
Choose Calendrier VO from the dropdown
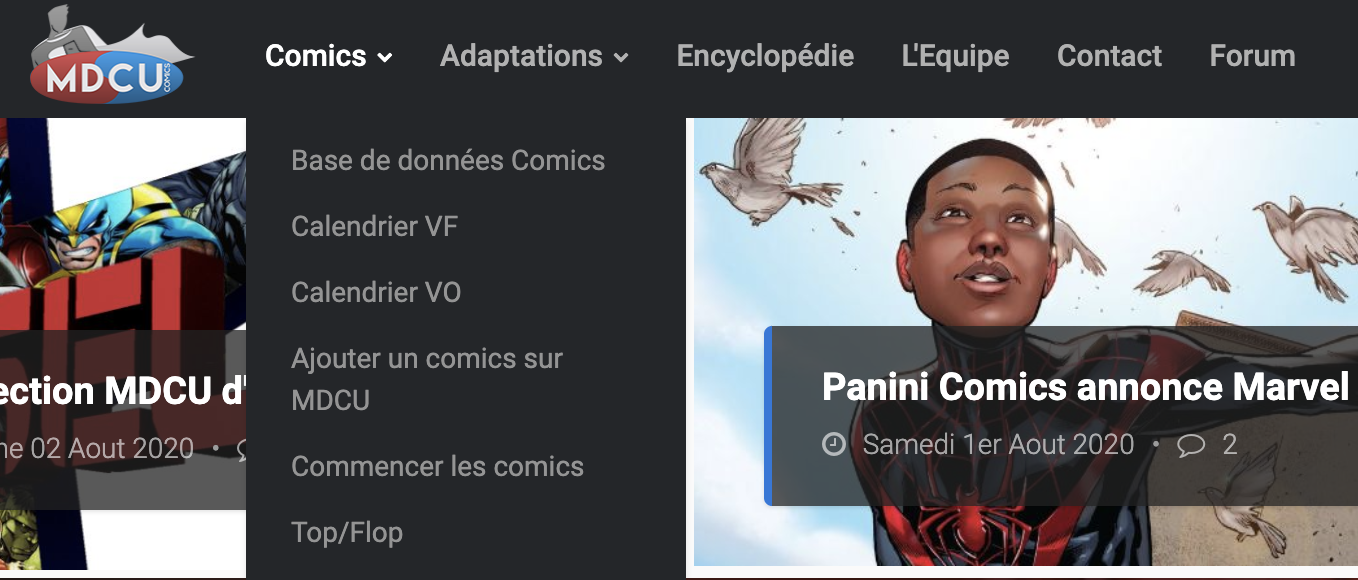click(x=376, y=292)
